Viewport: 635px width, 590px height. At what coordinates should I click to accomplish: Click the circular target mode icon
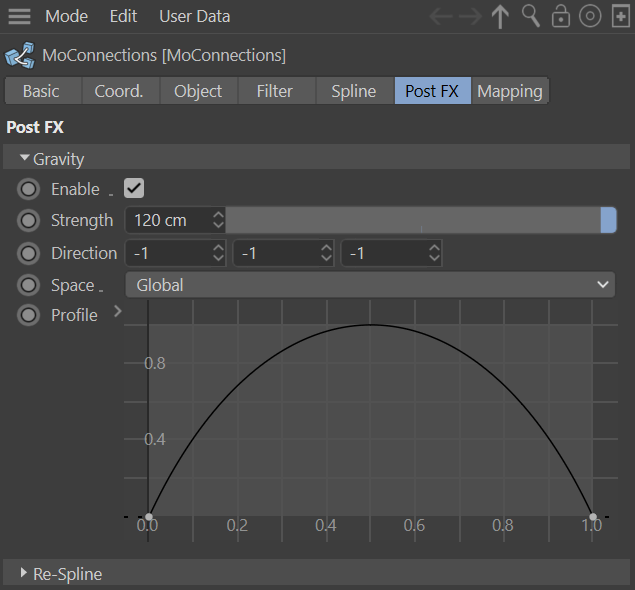tap(590, 16)
